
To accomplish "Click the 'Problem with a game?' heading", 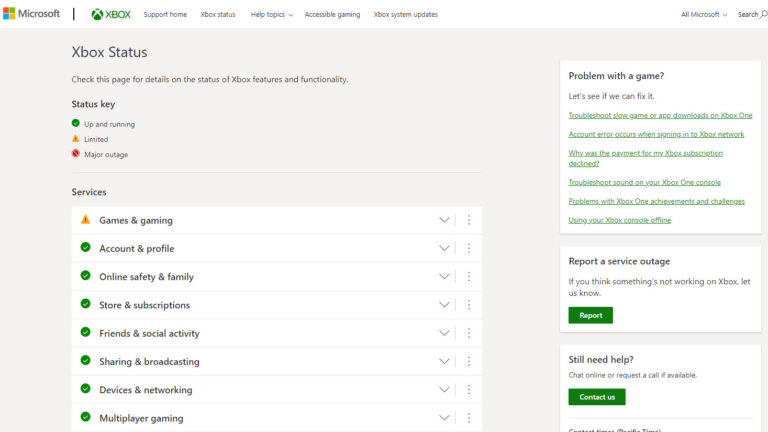I will [x=616, y=76].
